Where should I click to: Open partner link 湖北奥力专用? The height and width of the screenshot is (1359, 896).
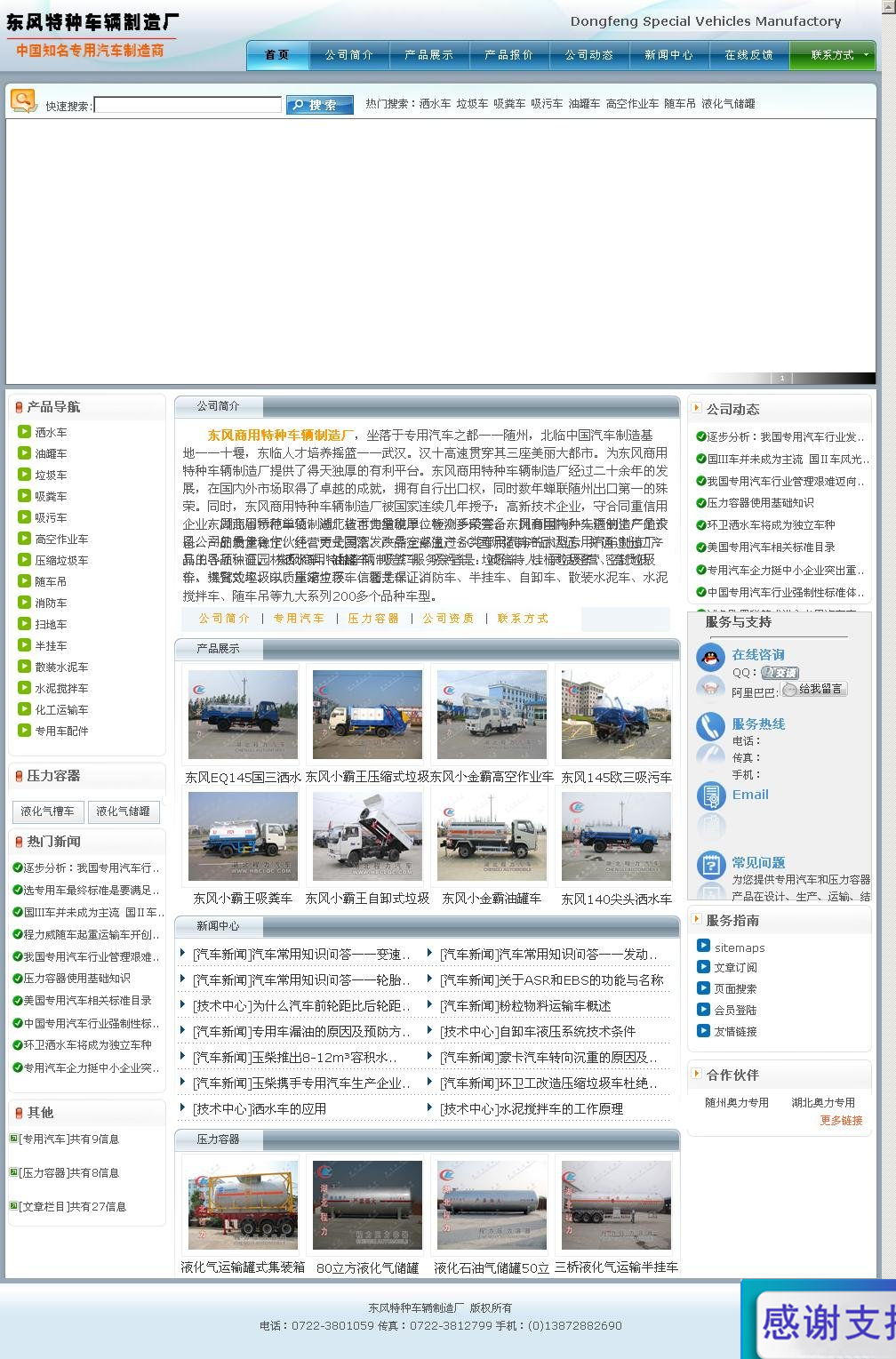(823, 1103)
